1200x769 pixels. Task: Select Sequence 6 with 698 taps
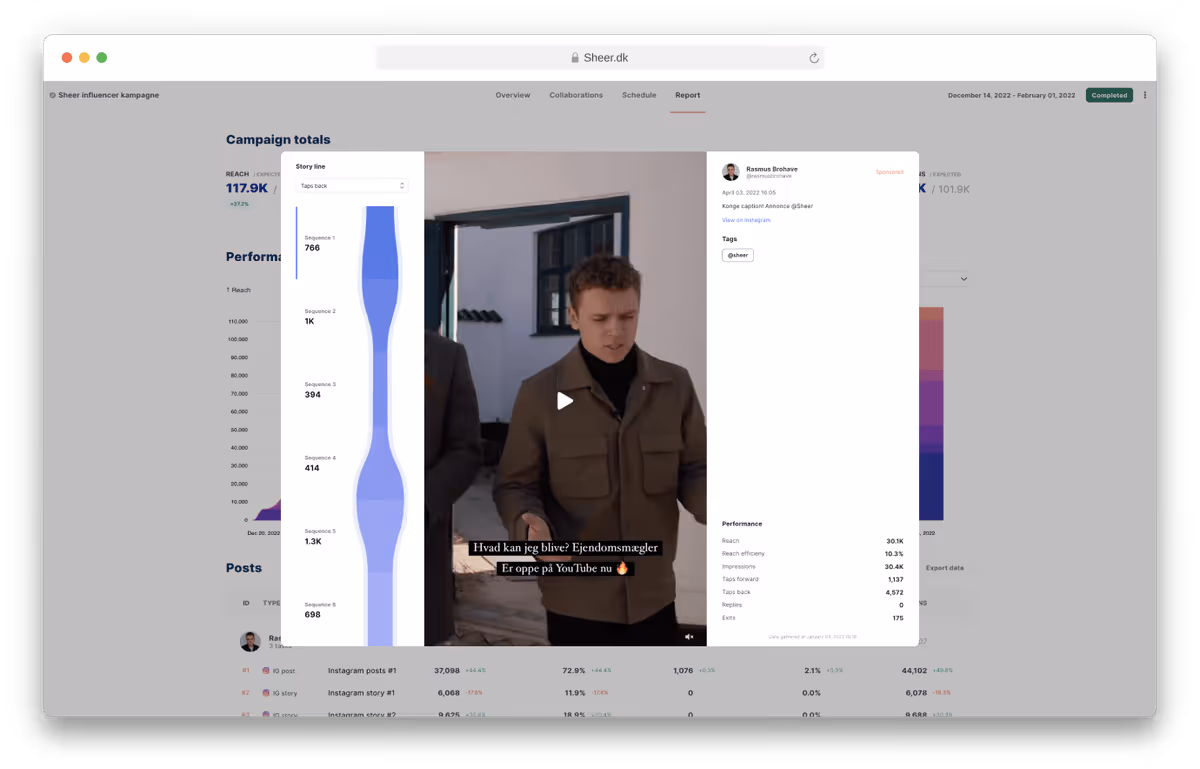[320, 610]
